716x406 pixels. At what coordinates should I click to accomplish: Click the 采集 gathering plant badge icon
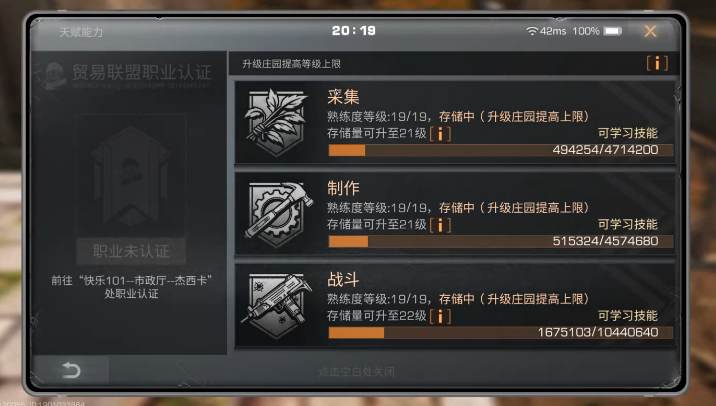tap(275, 122)
